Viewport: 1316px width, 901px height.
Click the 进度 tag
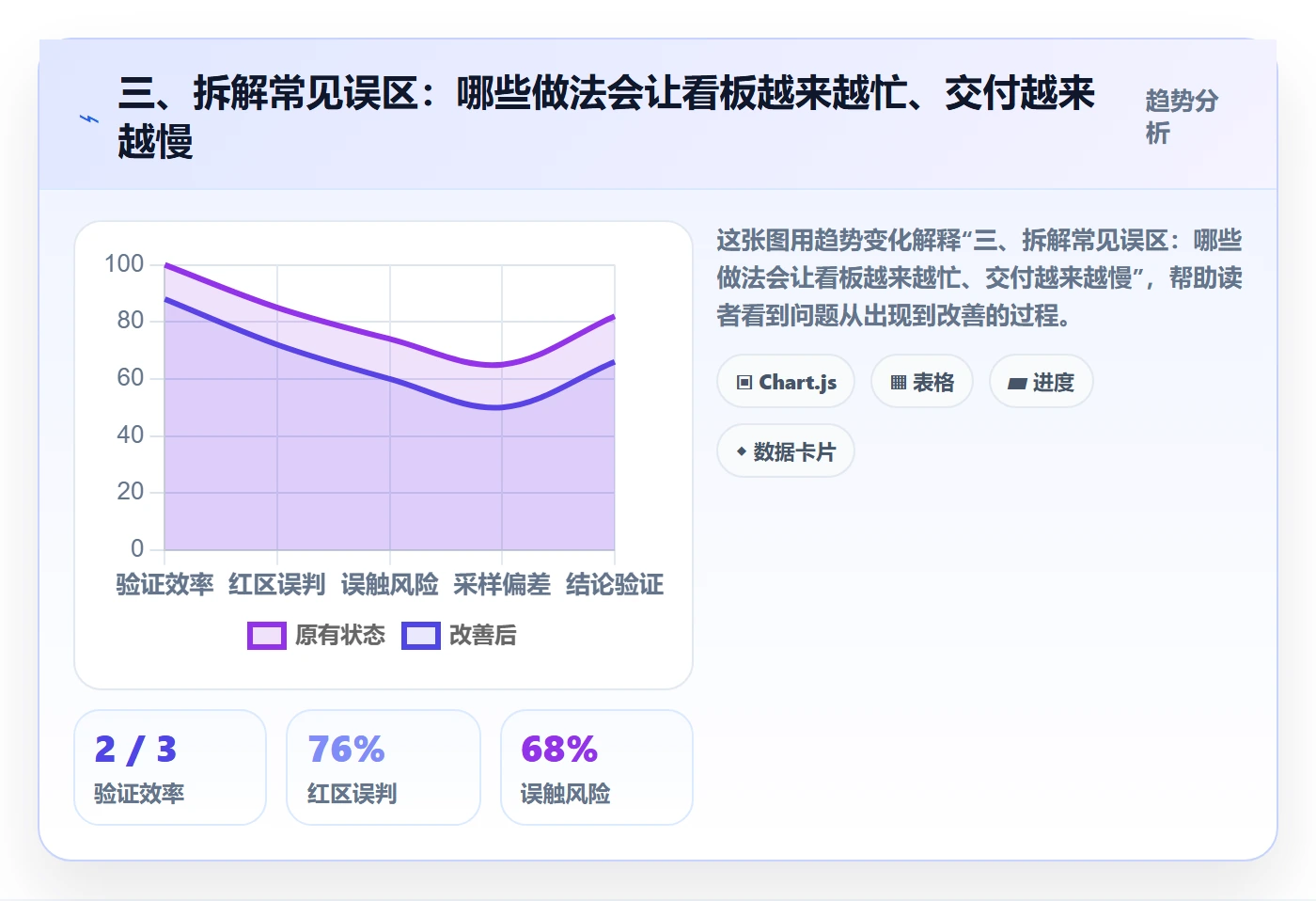tap(1042, 382)
